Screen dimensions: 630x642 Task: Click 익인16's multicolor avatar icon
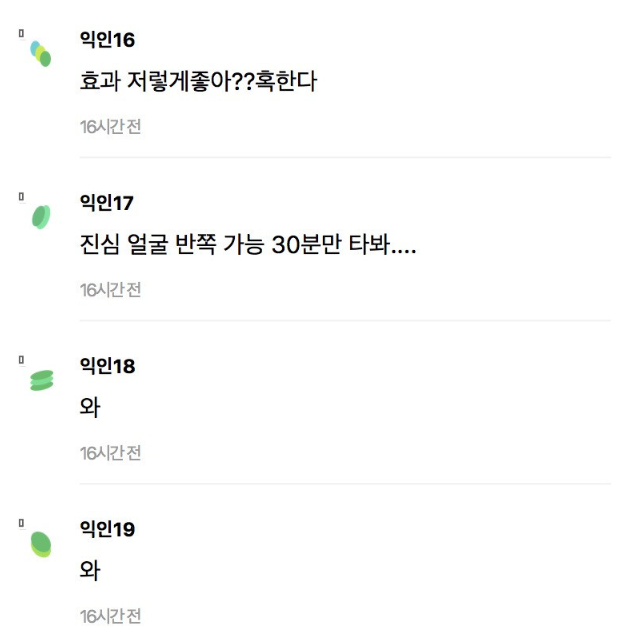[x=41, y=54]
